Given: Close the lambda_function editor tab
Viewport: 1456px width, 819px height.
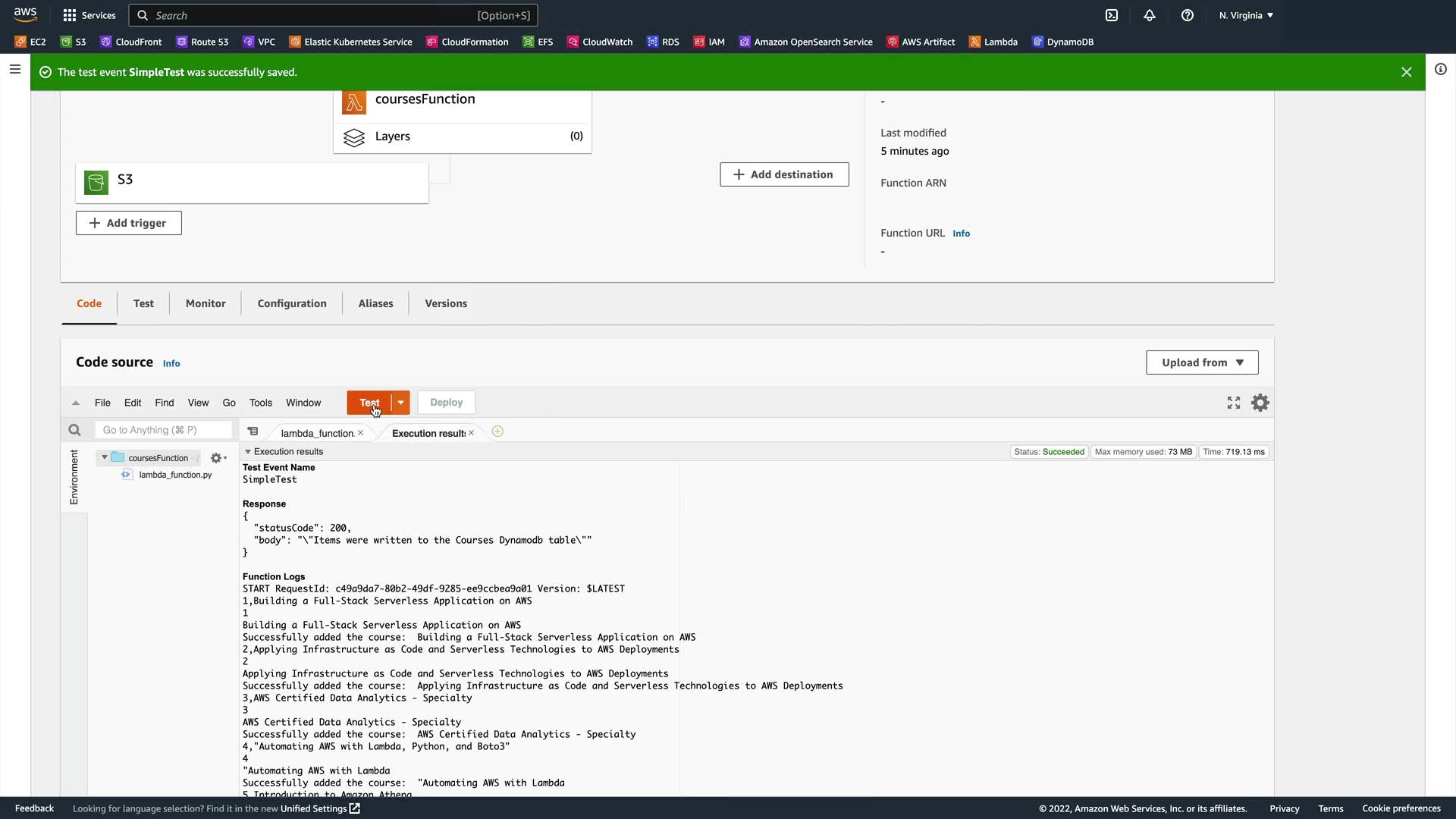Looking at the screenshot, I should pyautogui.click(x=361, y=433).
